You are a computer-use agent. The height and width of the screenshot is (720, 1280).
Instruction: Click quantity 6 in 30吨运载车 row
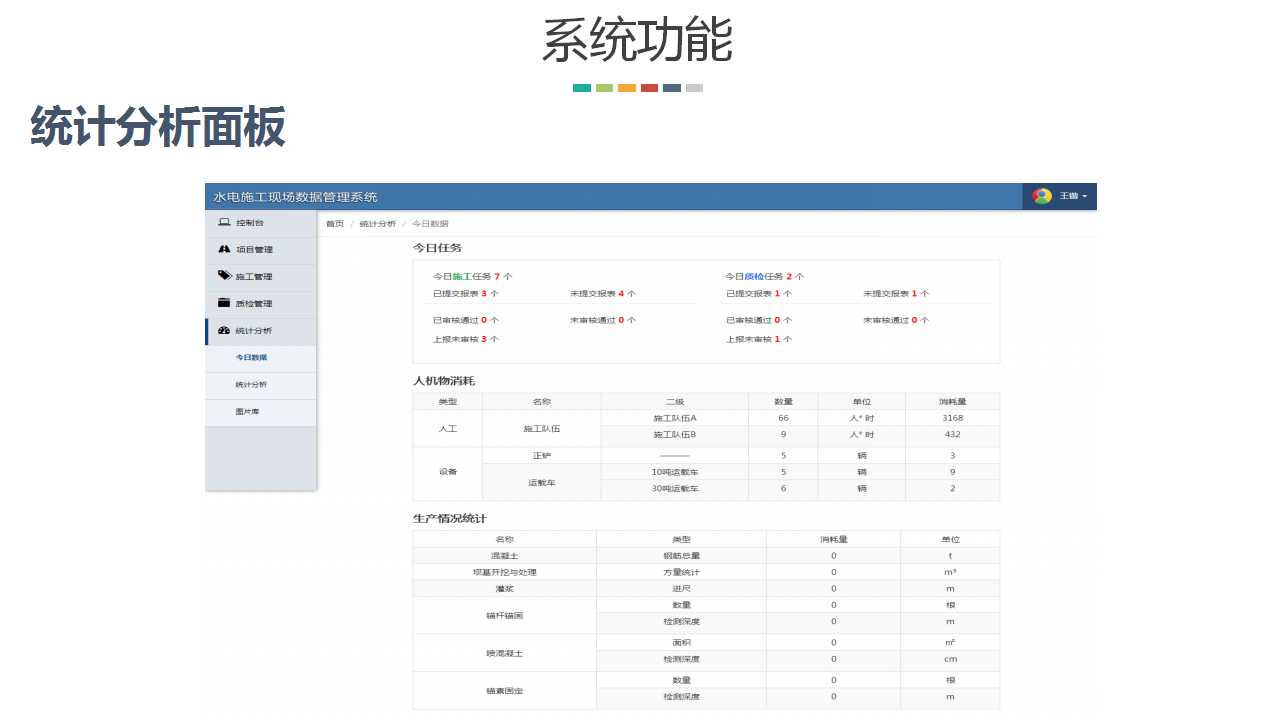point(783,489)
